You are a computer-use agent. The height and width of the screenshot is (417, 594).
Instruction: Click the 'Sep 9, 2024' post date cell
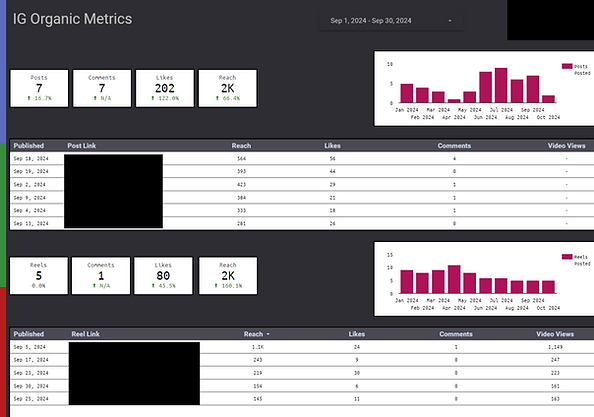click(x=30, y=198)
